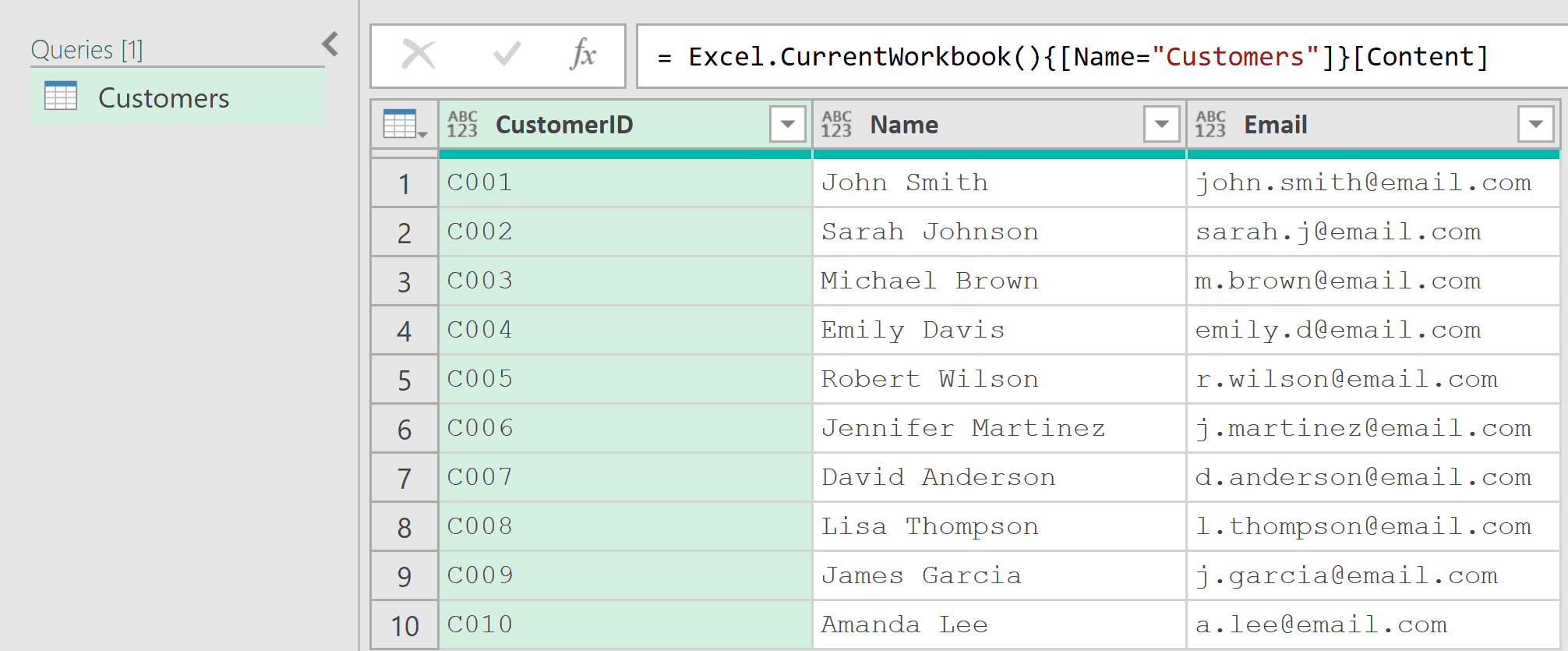The width and height of the screenshot is (1568, 651).
Task: Click cell C005
Action: pos(625,380)
